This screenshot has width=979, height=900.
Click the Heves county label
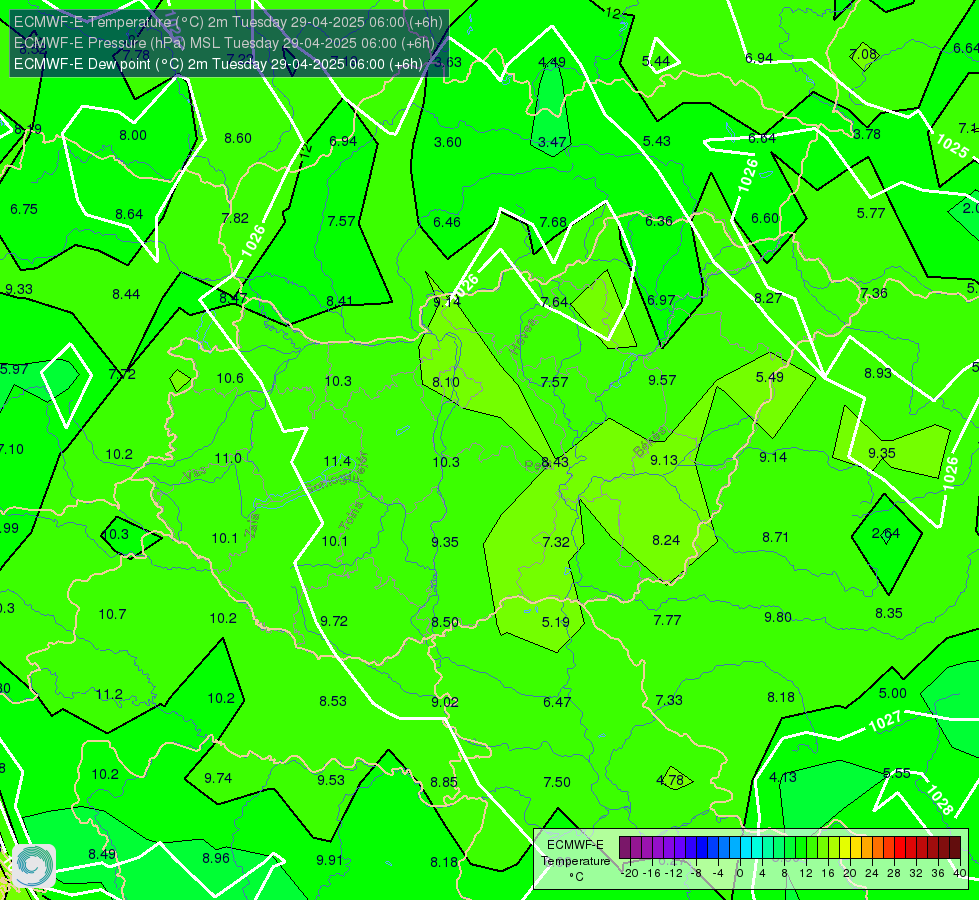pyautogui.click(x=523, y=336)
